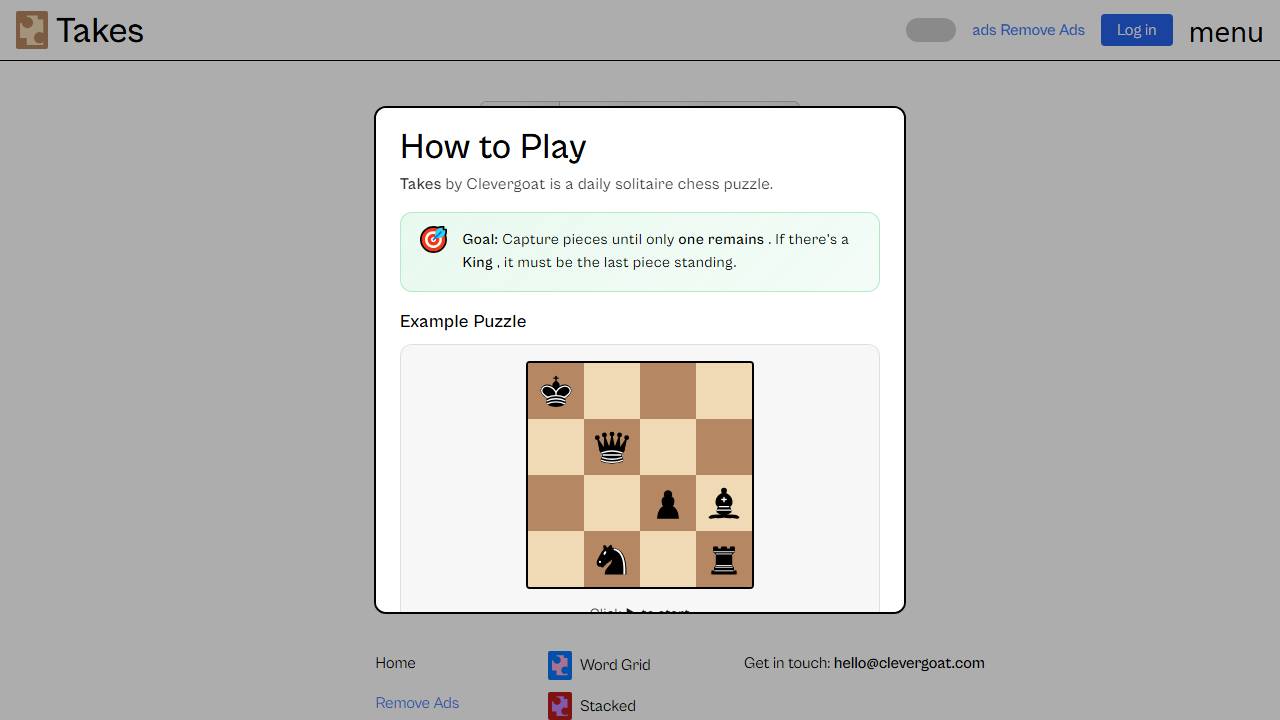This screenshot has width=1280, height=720.
Task: Select the black rook chess piece
Action: [724, 560]
